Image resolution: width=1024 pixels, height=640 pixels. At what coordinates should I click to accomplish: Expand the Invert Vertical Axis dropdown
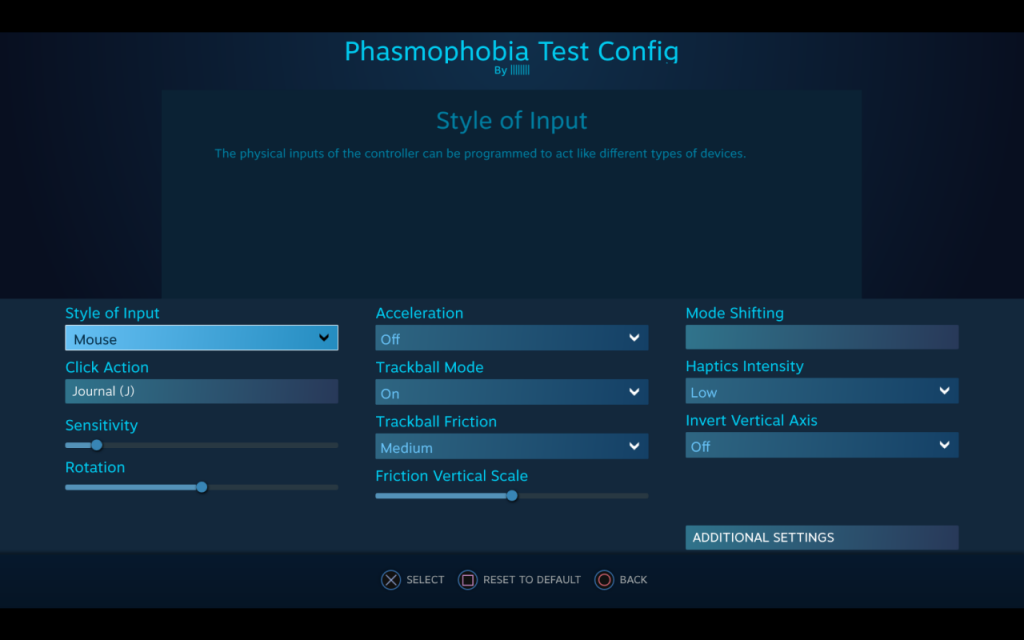coord(821,445)
